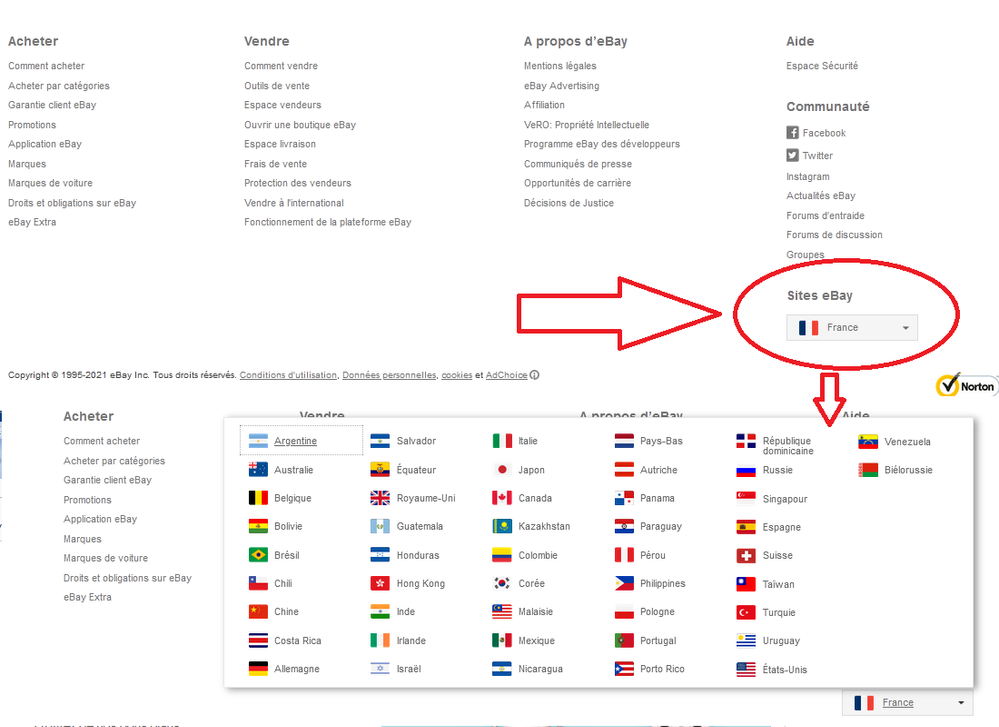Select the Switzerland flag next to Suisse

tap(746, 556)
